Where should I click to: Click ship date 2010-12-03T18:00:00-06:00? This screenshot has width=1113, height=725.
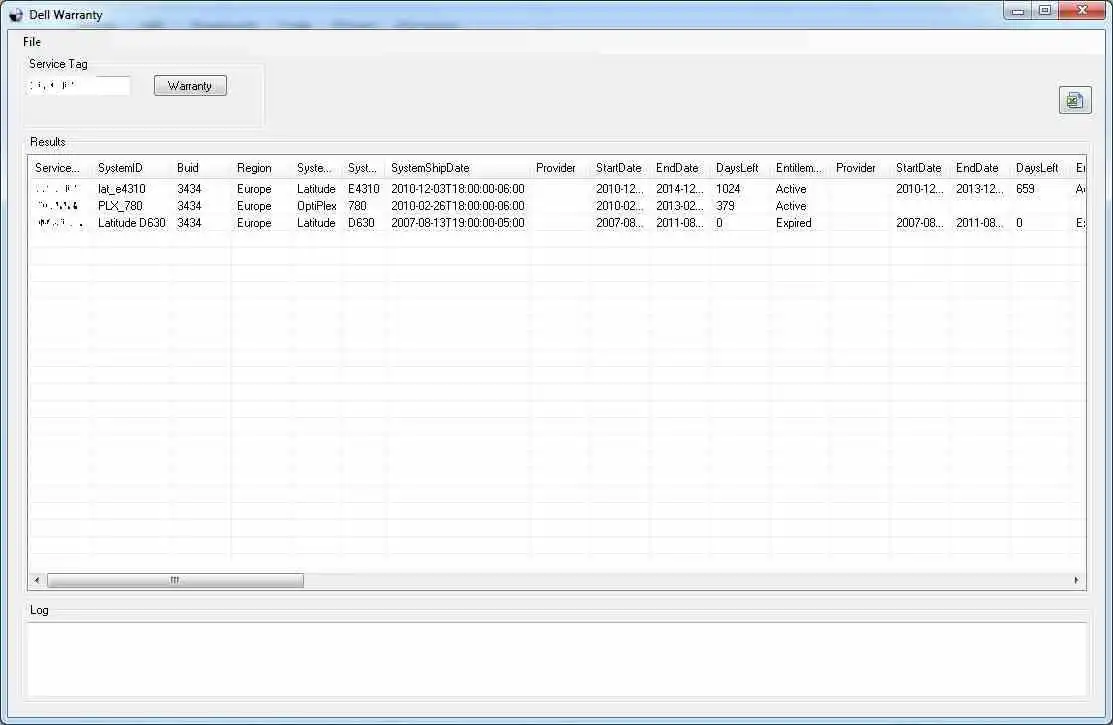[x=458, y=189]
